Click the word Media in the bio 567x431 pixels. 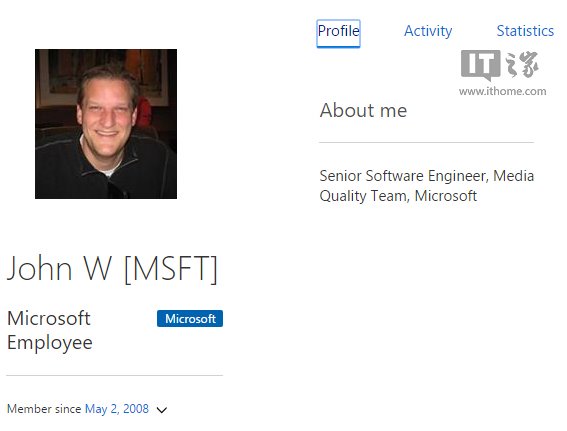tap(513, 176)
